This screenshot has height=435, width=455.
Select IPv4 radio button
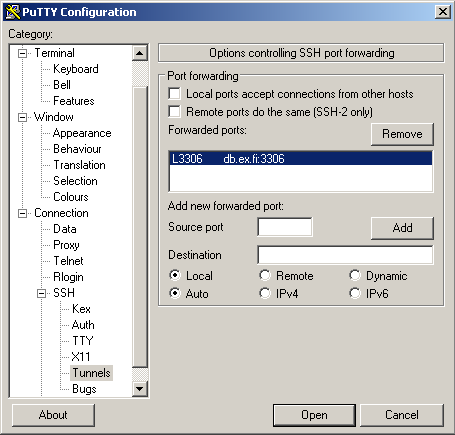pos(265,293)
